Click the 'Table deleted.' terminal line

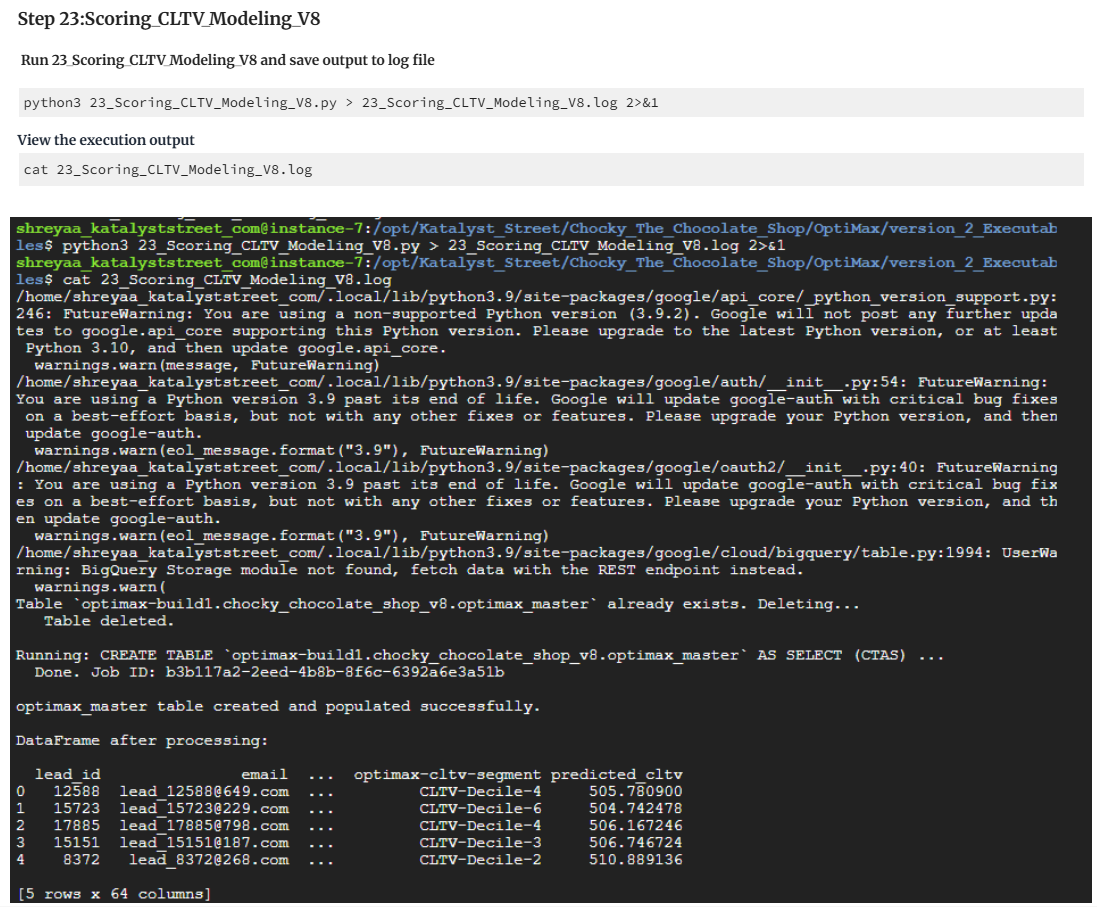[x=108, y=621]
